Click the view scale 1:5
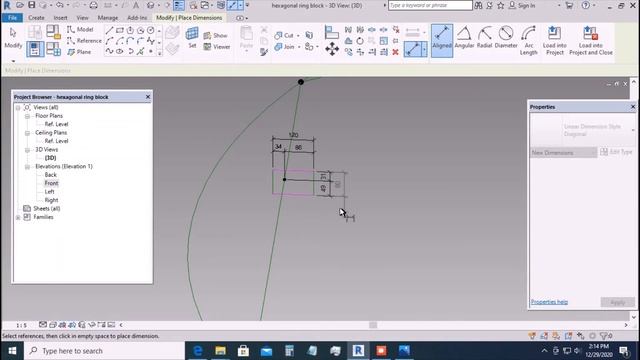 [21, 325]
